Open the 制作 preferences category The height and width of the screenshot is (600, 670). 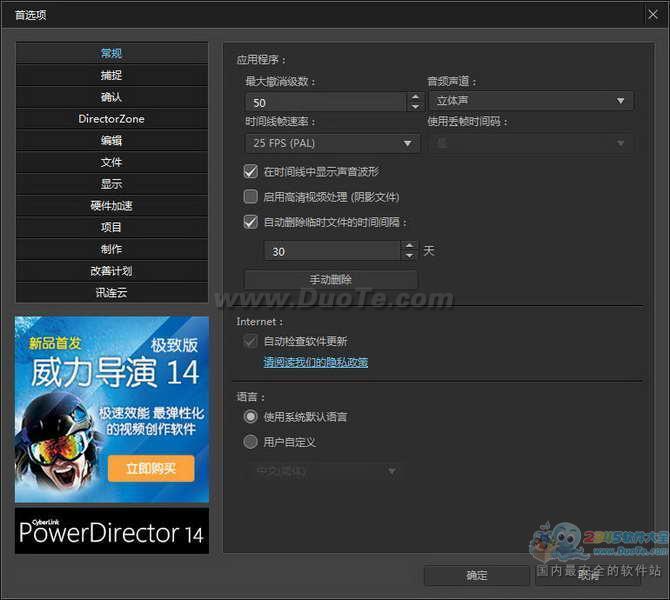[x=112, y=249]
